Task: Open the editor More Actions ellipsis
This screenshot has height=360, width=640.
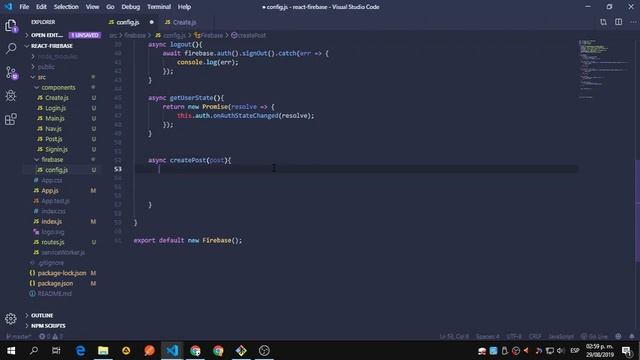Action: 633,22
